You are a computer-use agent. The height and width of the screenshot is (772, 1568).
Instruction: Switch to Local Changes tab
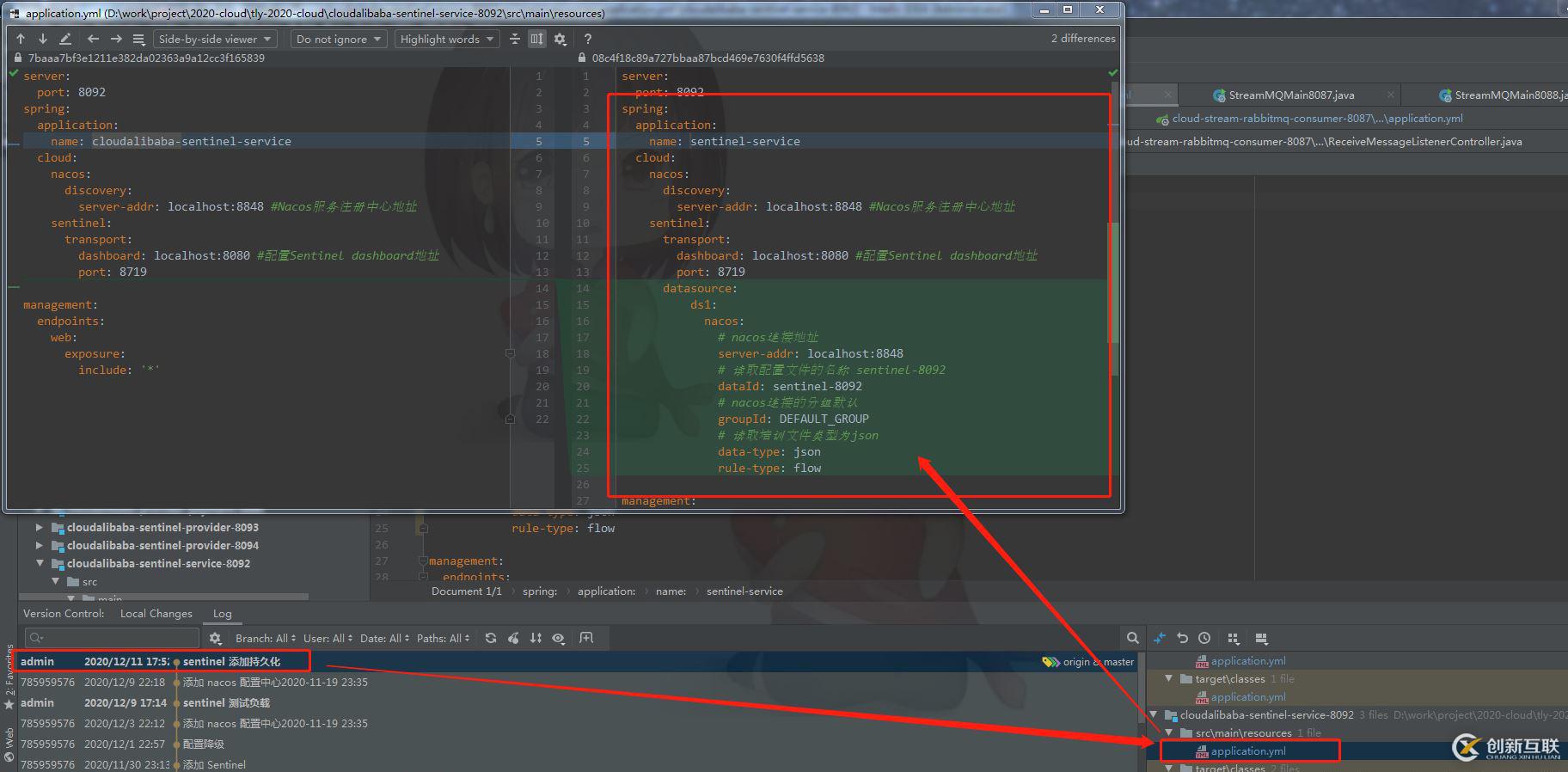156,614
